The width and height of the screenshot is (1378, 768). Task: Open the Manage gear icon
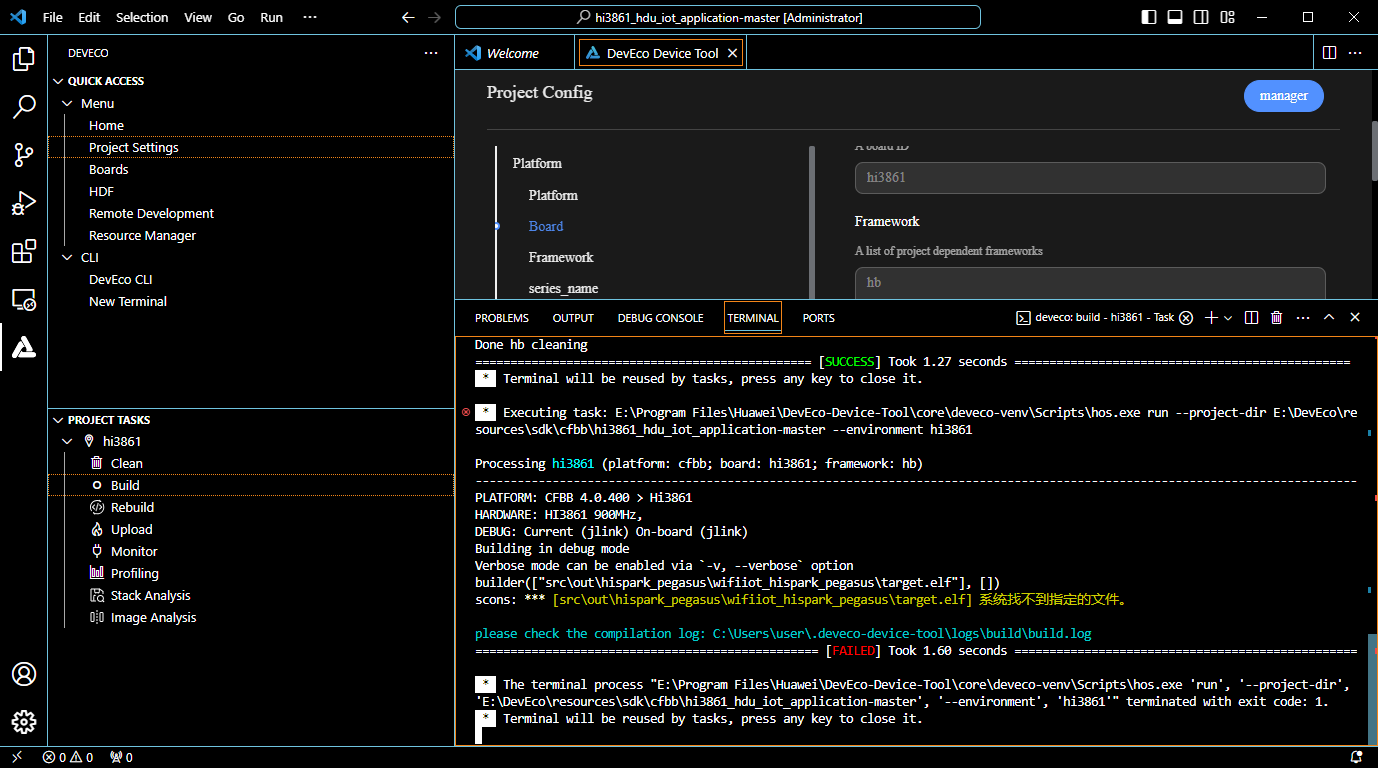click(24, 722)
